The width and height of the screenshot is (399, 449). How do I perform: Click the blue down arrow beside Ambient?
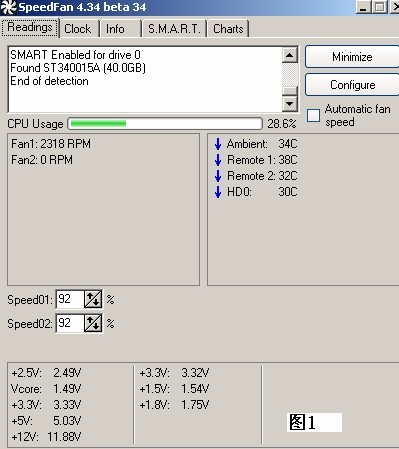click(218, 144)
